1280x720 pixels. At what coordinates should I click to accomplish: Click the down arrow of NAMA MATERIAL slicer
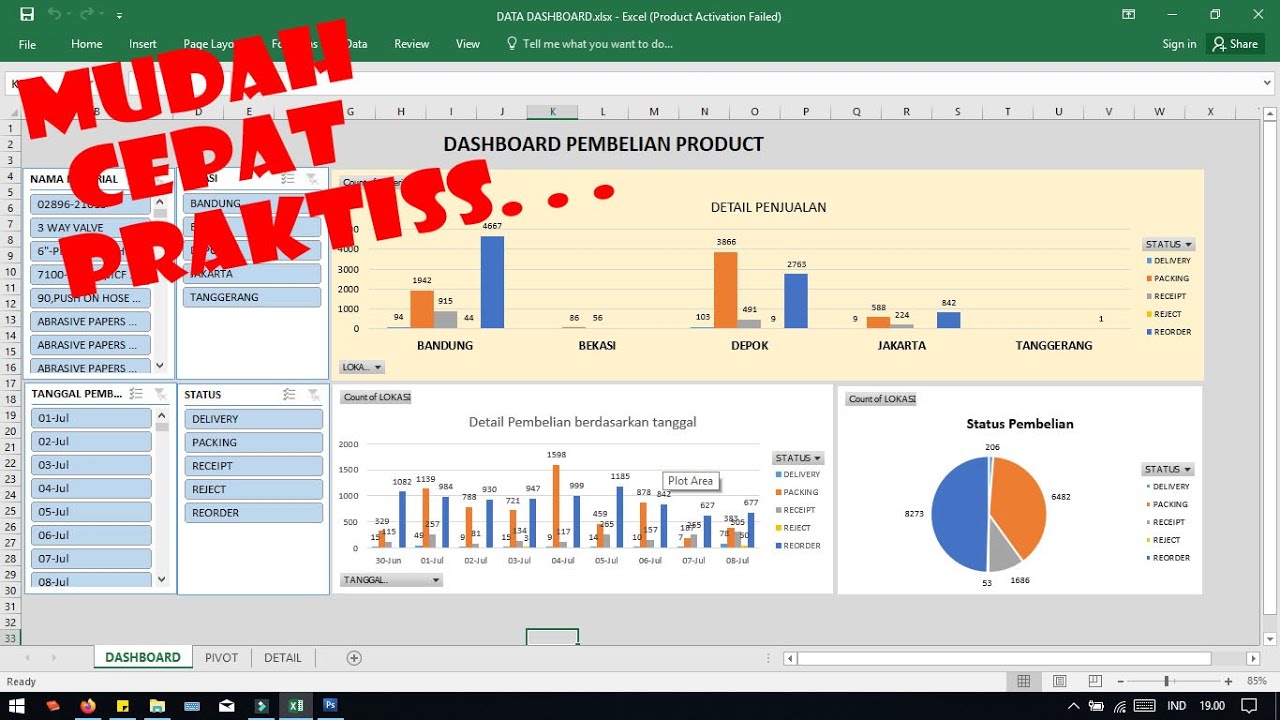162,367
